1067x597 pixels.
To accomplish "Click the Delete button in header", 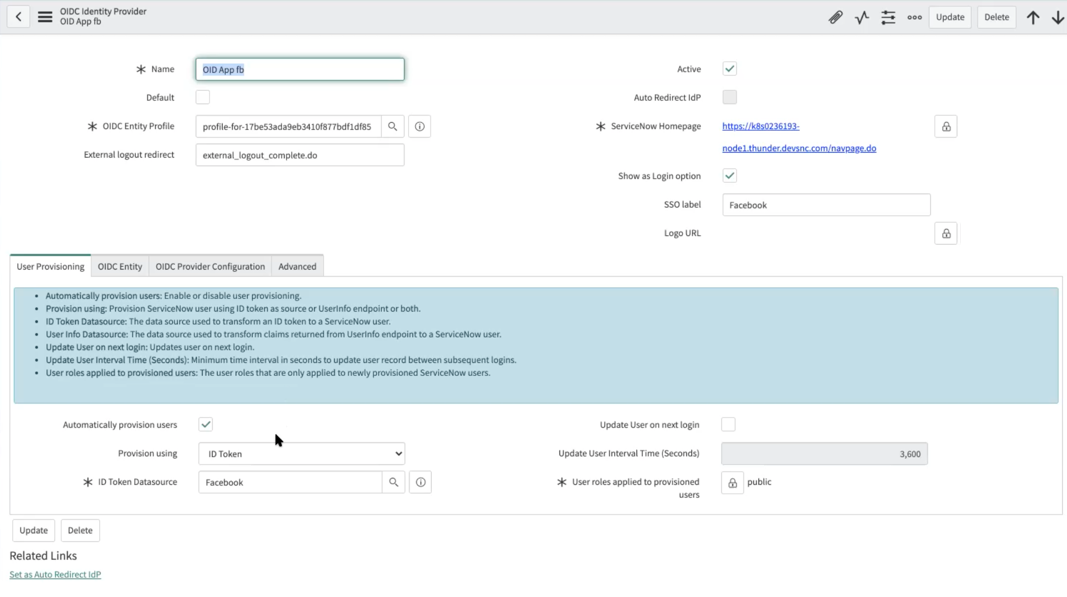I will coord(996,17).
